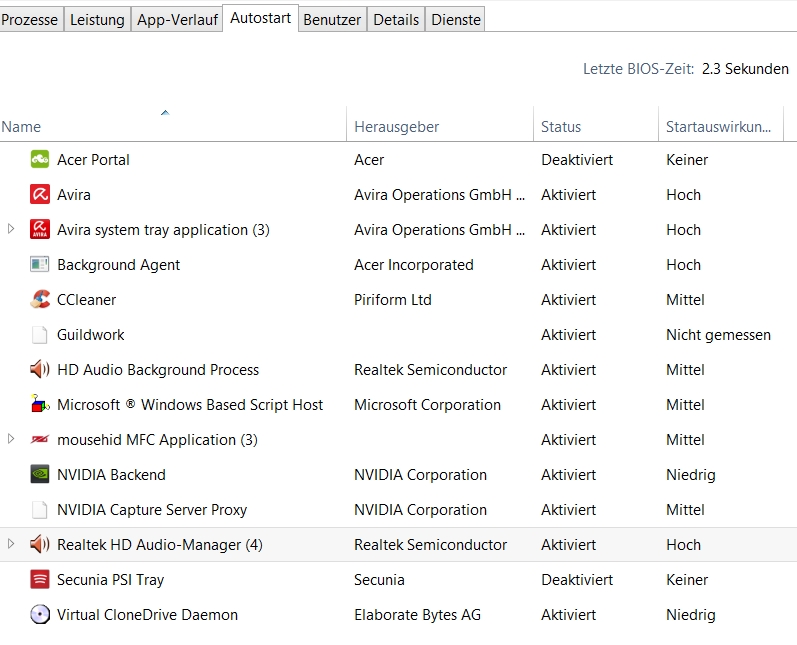797x645 pixels.
Task: Select the CCleaner entry name
Action: pos(86,299)
